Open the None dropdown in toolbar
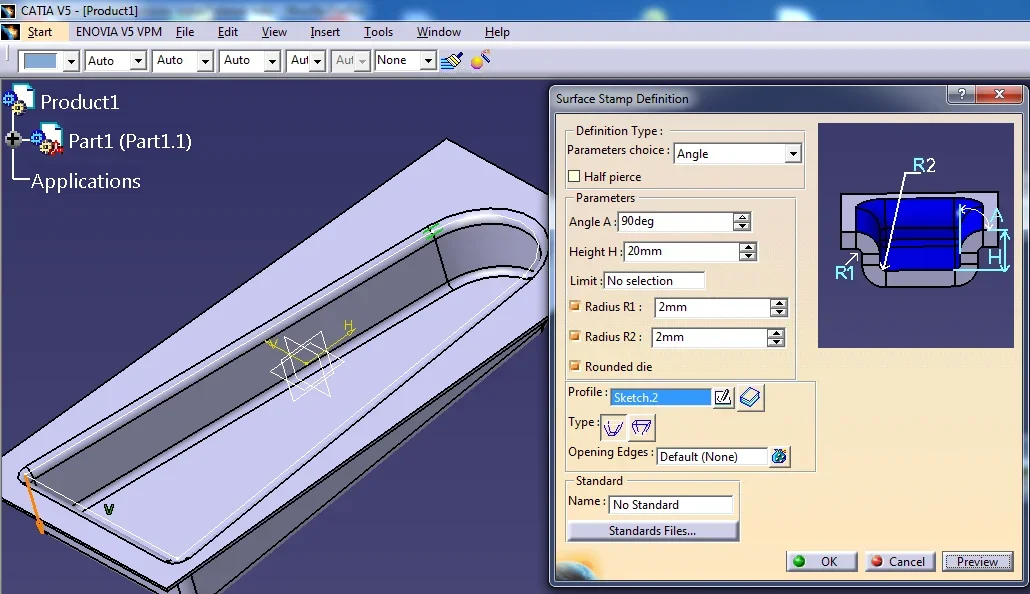The image size is (1030, 594). click(x=428, y=61)
